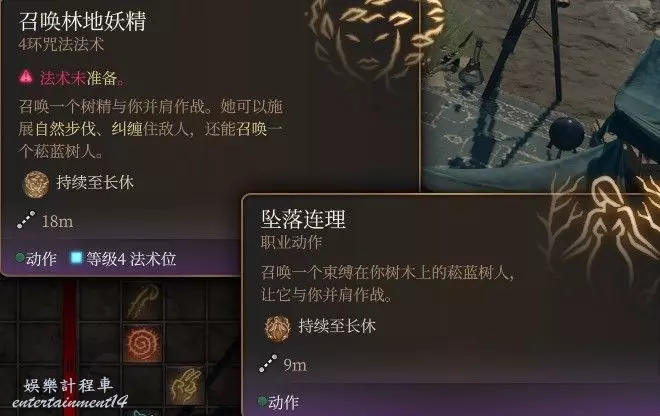Click the red spiral spell icon
660x416 pixels.
pyautogui.click(x=143, y=343)
